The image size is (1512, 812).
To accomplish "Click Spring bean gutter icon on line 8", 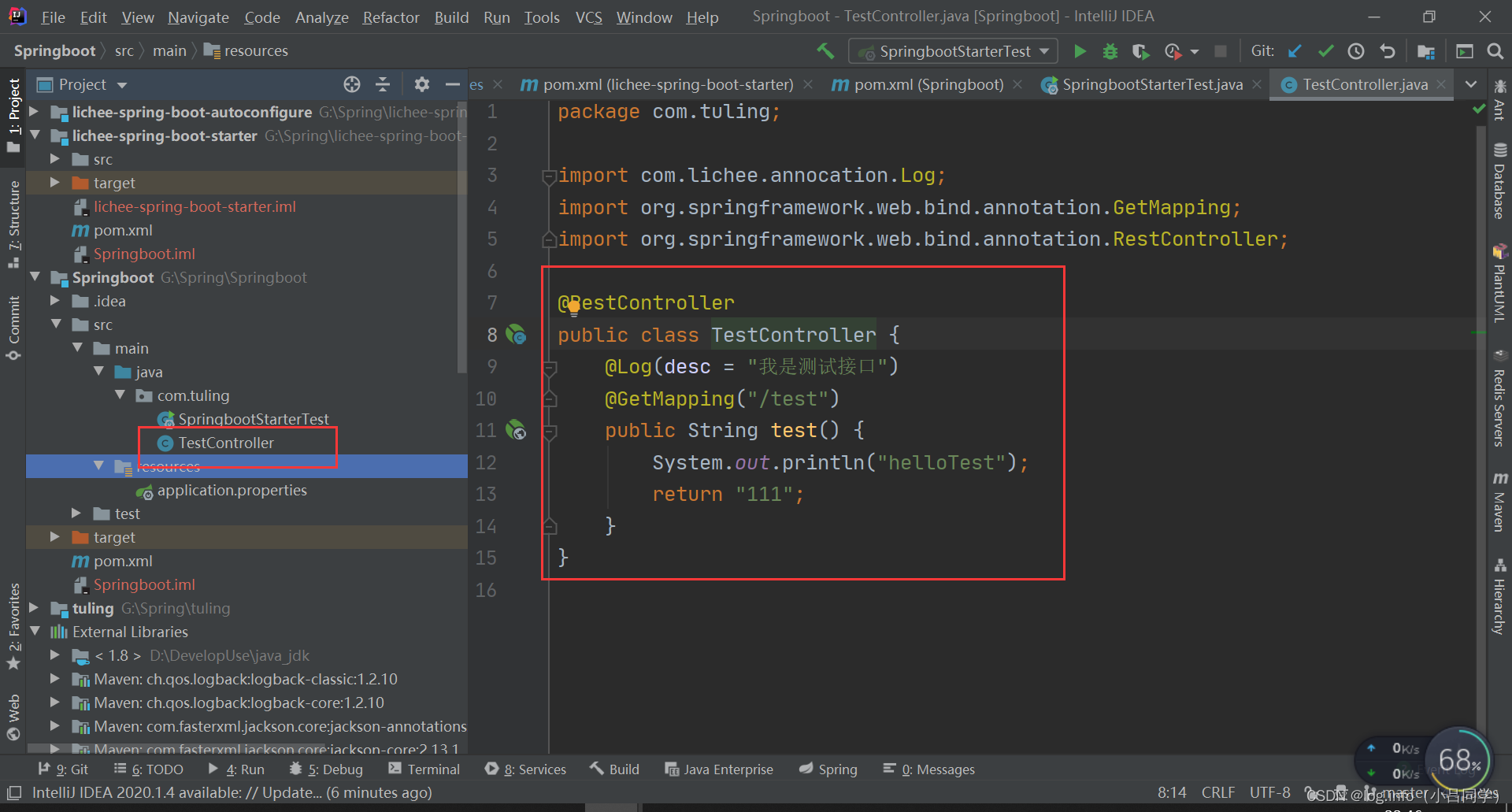I will 516,335.
